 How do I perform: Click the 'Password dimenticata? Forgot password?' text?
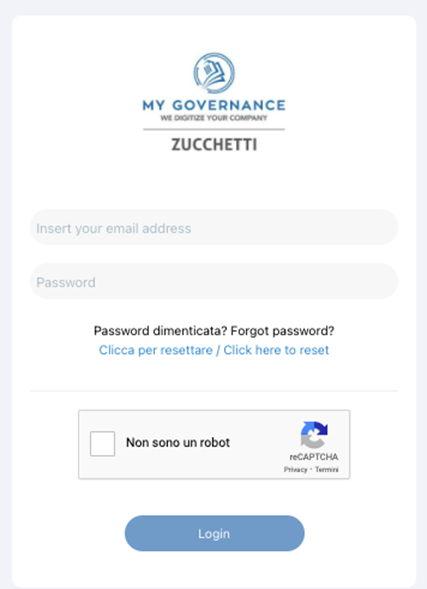(214, 331)
